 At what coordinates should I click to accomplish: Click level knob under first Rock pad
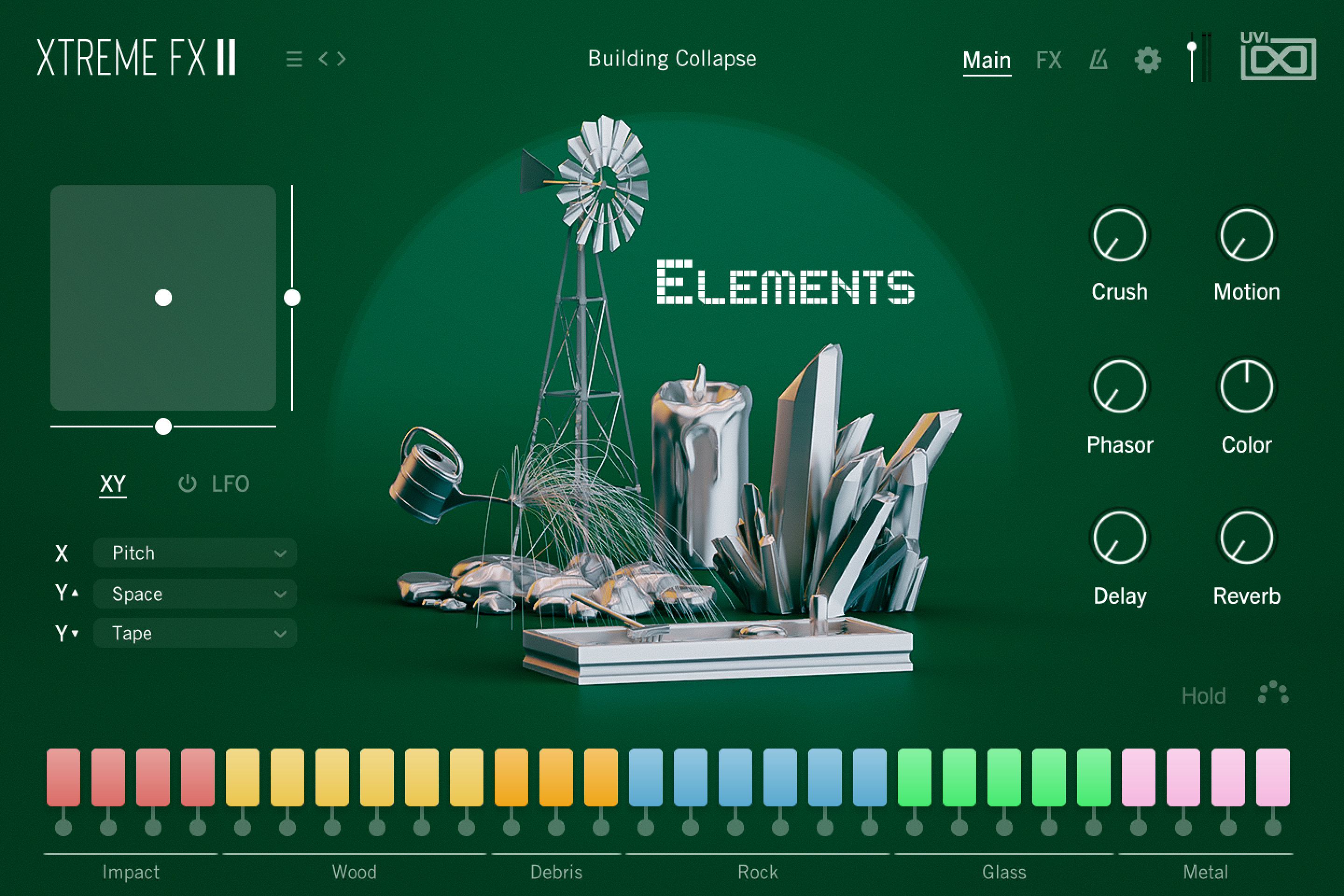point(646,827)
